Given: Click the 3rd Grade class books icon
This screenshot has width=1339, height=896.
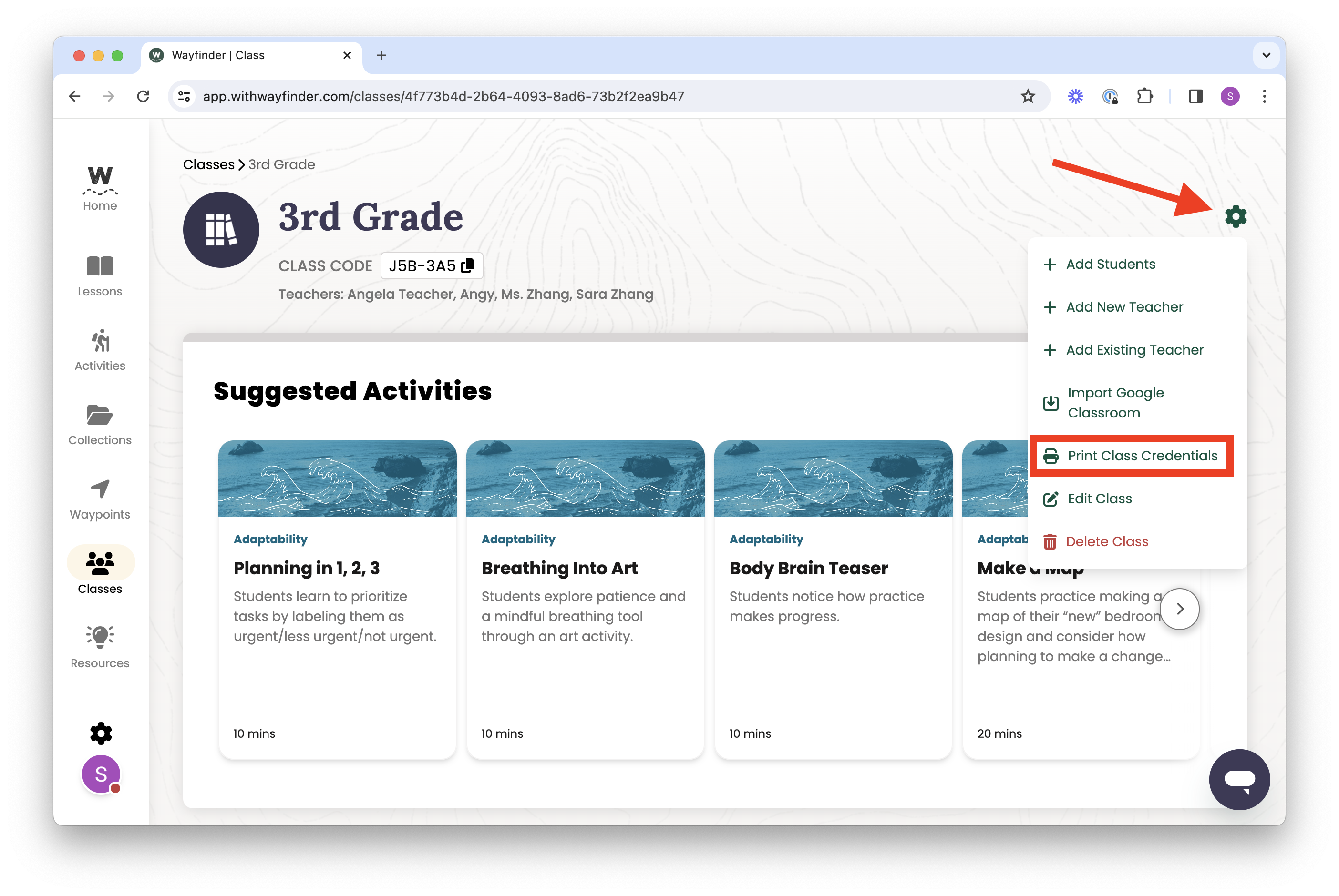Looking at the screenshot, I should [x=221, y=230].
